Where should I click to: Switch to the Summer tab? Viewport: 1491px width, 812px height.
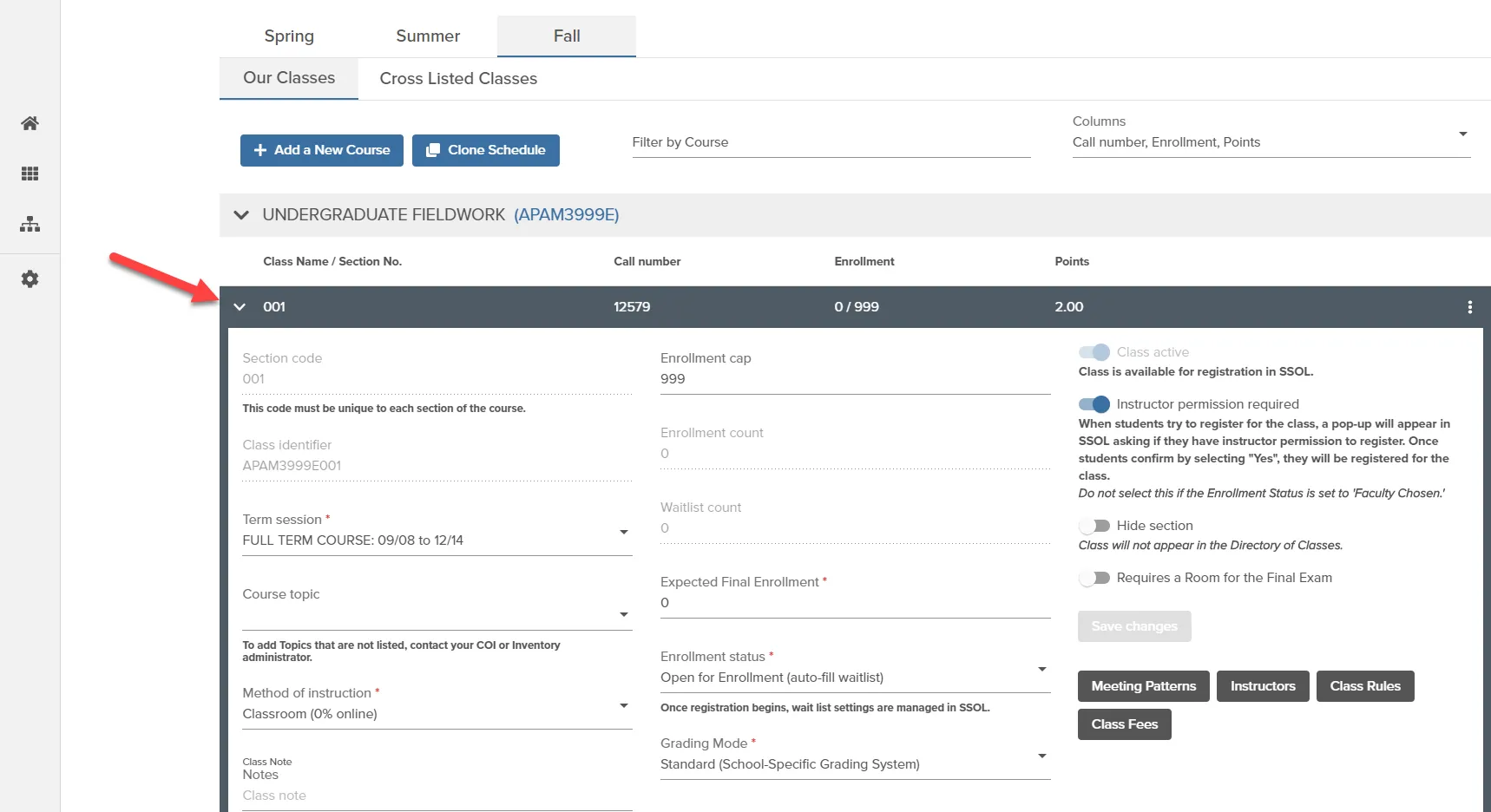coord(428,36)
